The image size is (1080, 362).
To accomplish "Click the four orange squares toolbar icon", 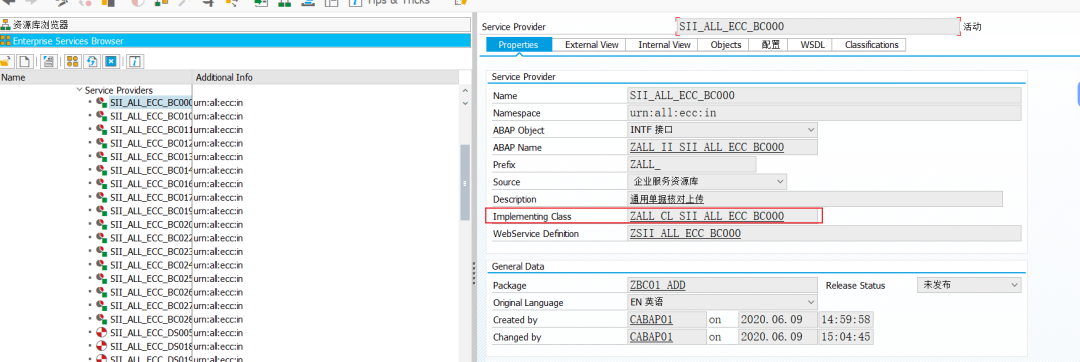I will tap(72, 61).
